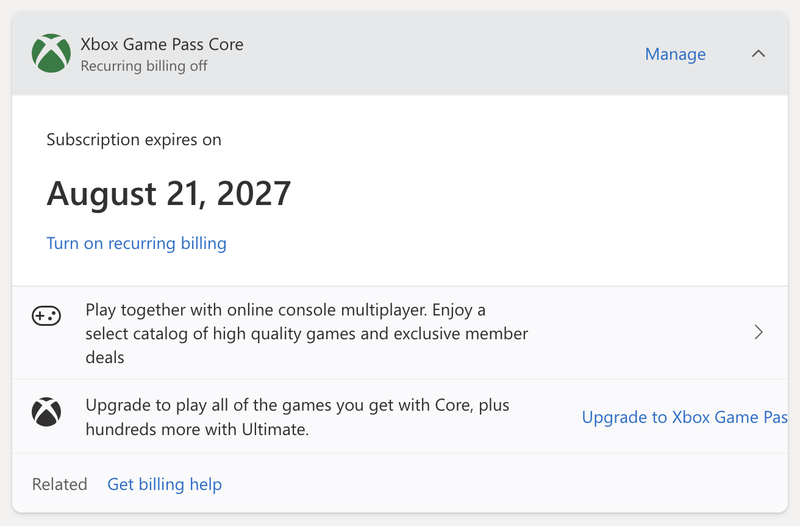
Task: Click the Upgrade to Xbox Game Pass link
Action: (x=684, y=417)
